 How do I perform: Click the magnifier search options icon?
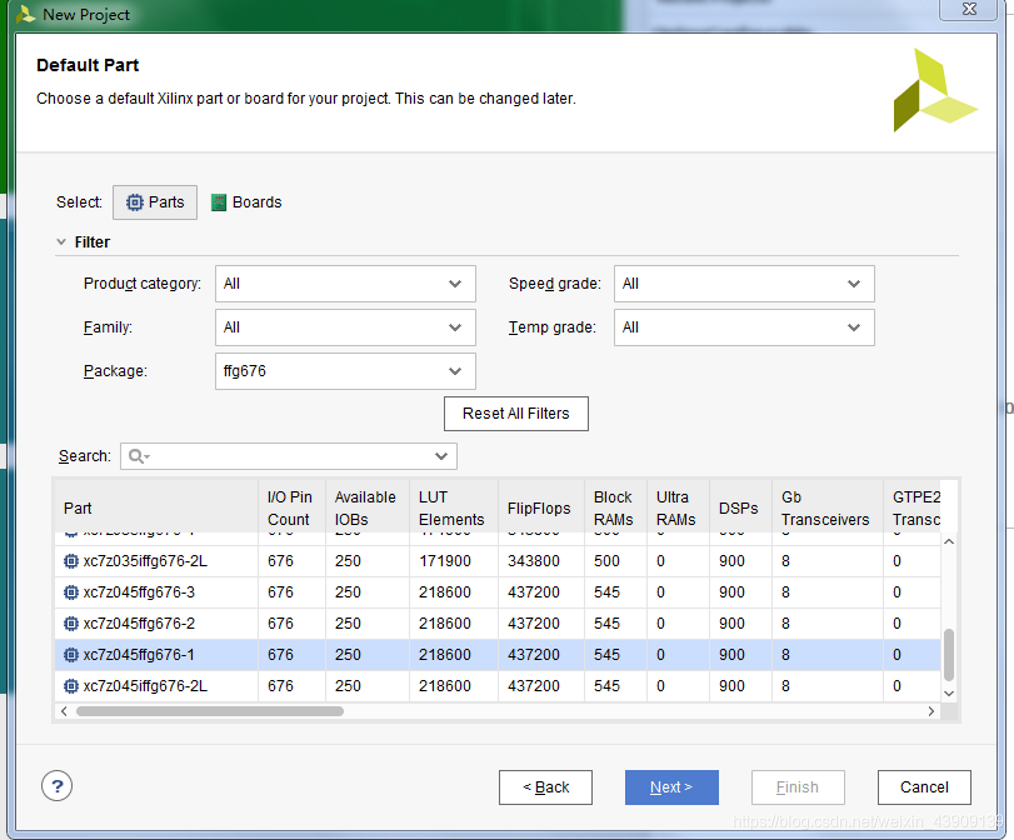point(139,457)
